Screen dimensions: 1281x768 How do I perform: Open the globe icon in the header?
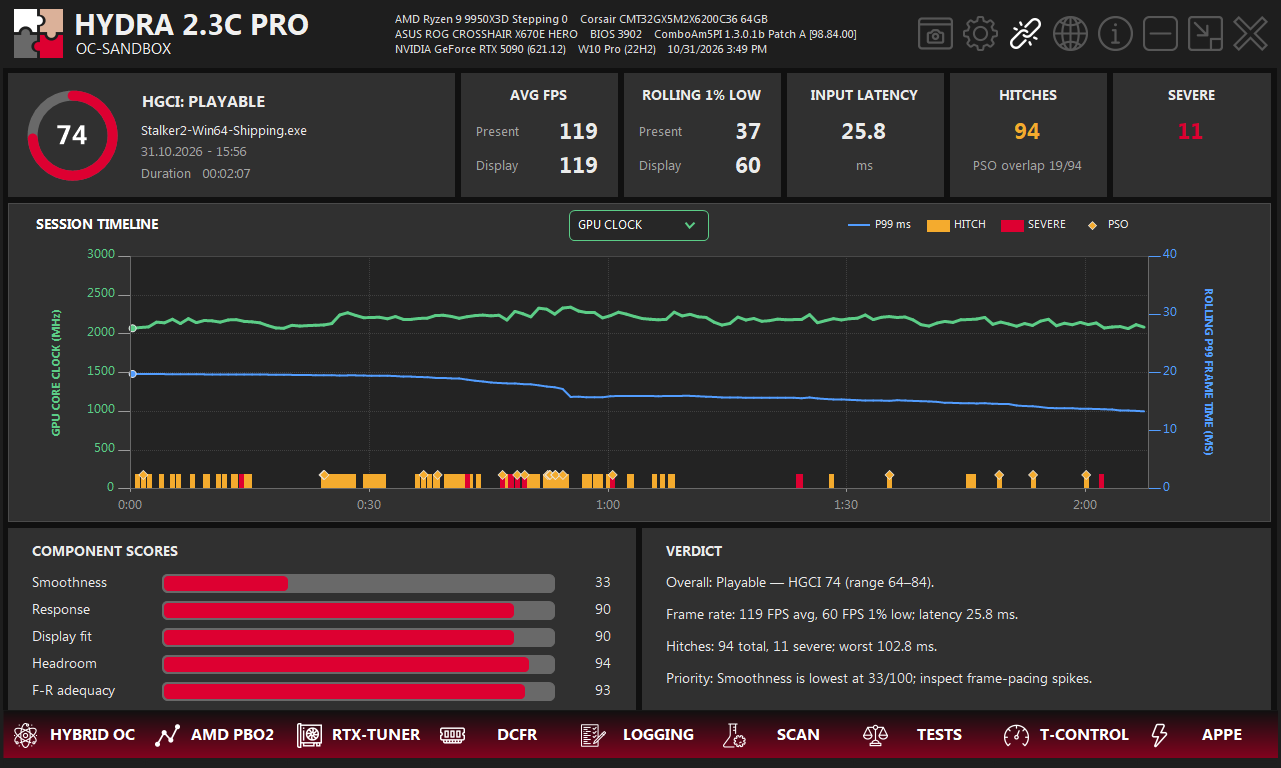click(x=1070, y=34)
